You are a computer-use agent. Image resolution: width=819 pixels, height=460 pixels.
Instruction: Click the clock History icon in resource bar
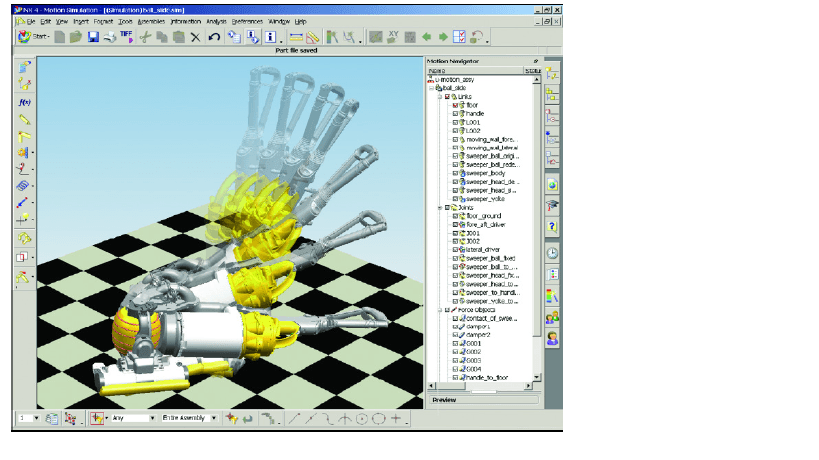coord(552,254)
